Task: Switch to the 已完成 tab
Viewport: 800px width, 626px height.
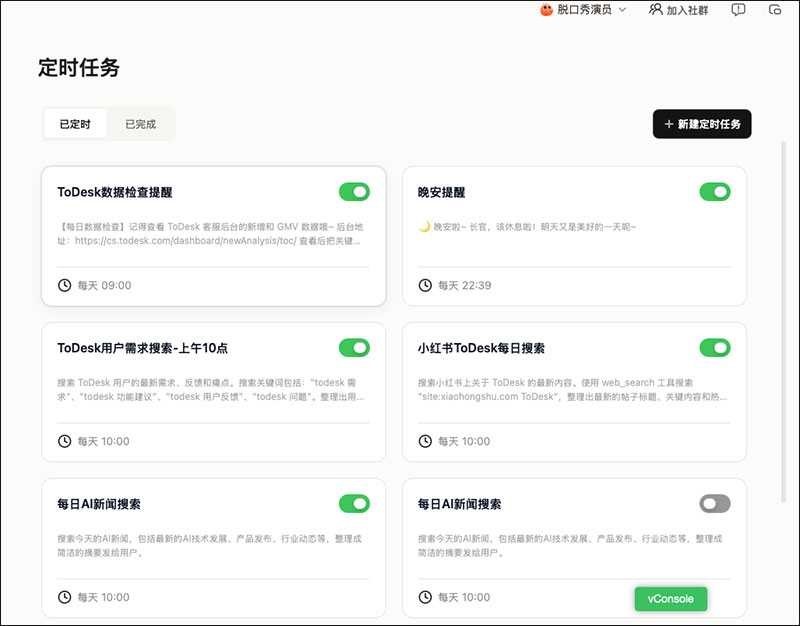Action: click(140, 124)
